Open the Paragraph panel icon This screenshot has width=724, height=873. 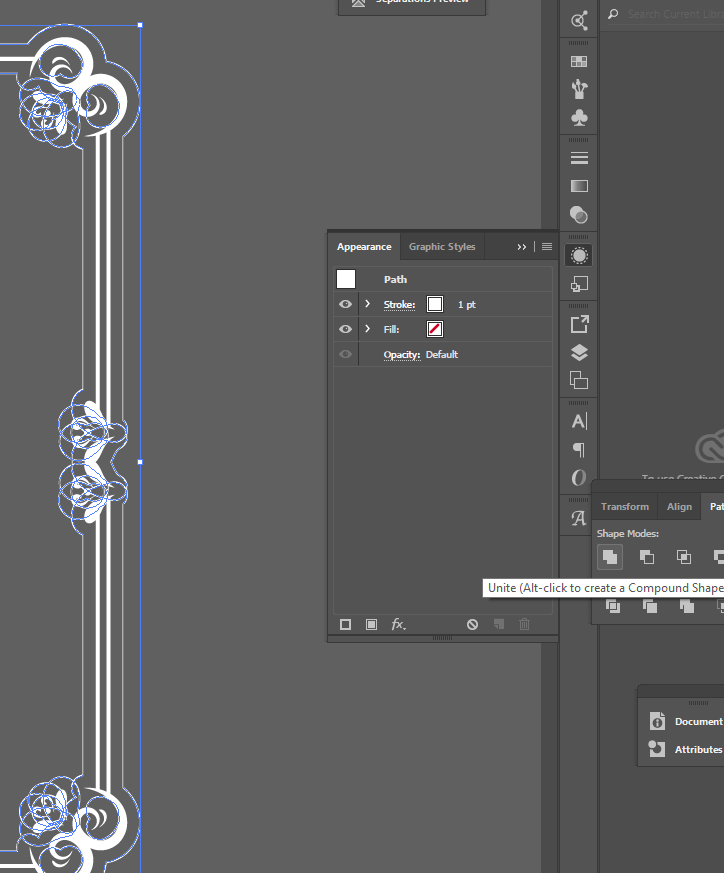(x=579, y=449)
